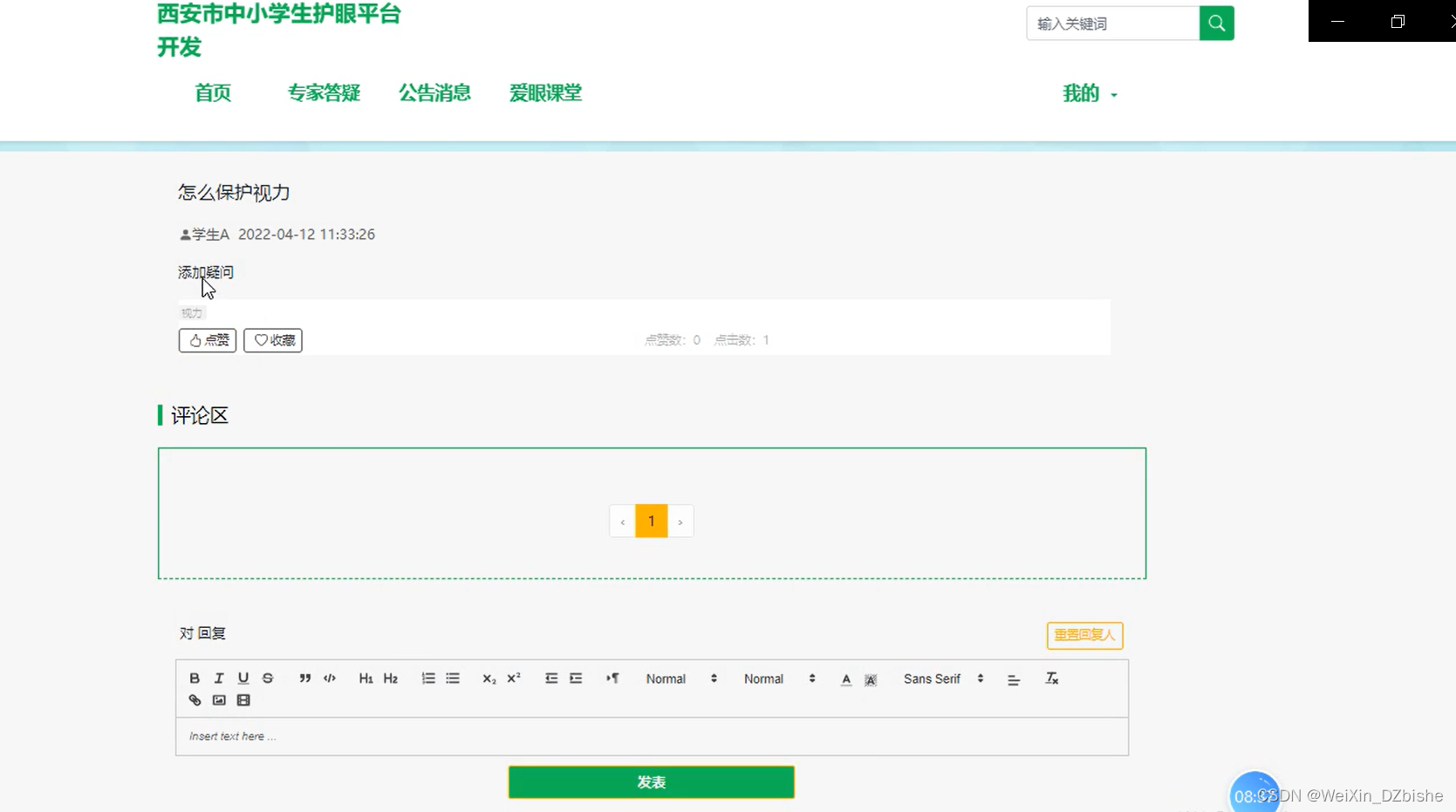Image resolution: width=1456 pixels, height=812 pixels.
Task: Decrease the text indent
Action: (x=551, y=679)
